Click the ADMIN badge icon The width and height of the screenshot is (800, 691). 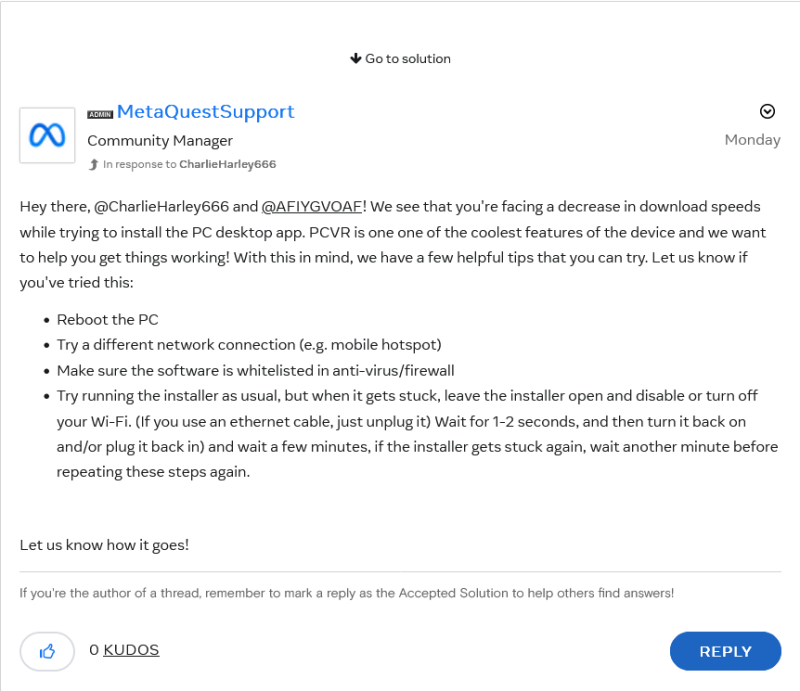(100, 114)
